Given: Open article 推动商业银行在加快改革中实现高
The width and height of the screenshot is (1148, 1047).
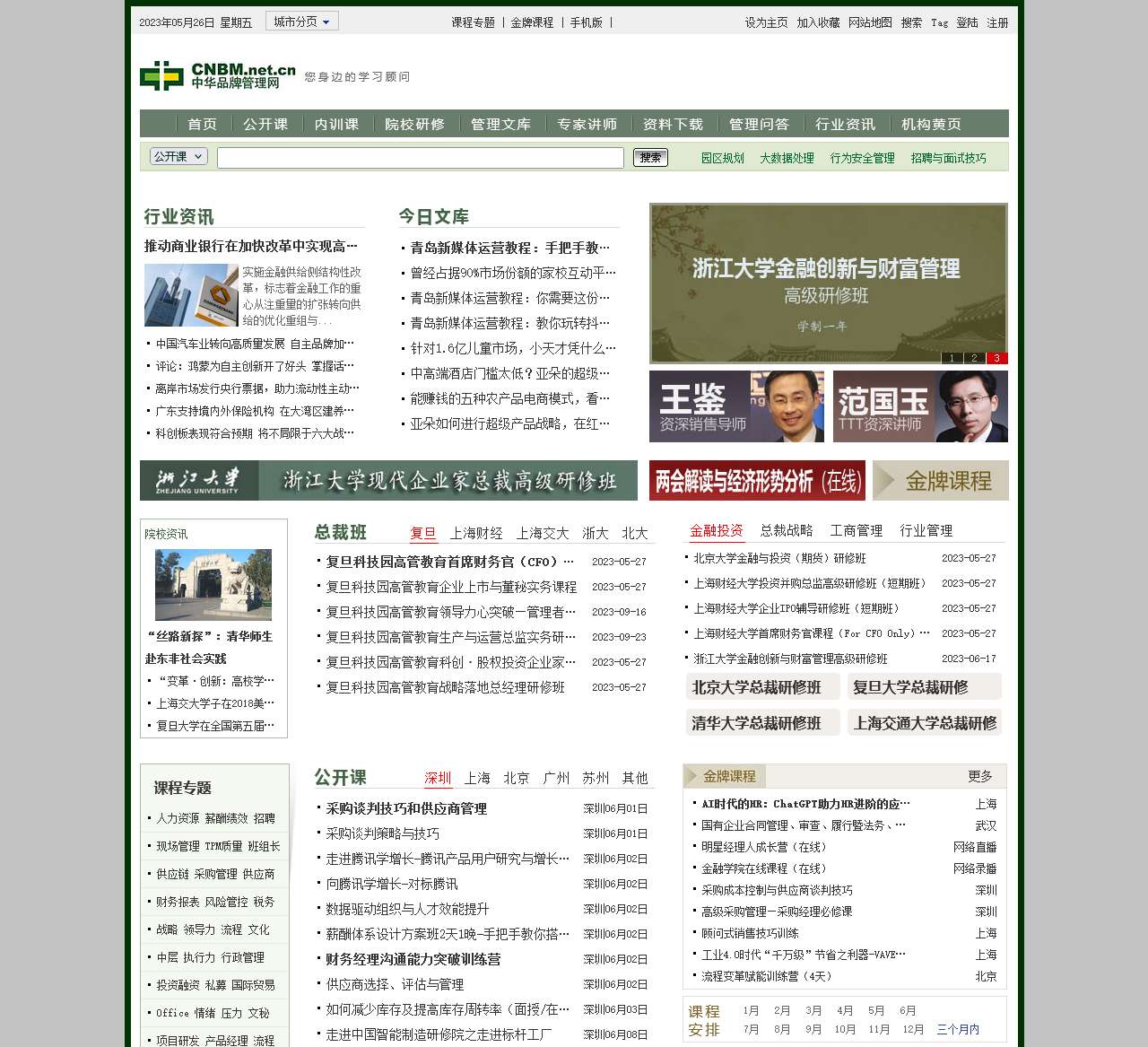Looking at the screenshot, I should point(251,246).
